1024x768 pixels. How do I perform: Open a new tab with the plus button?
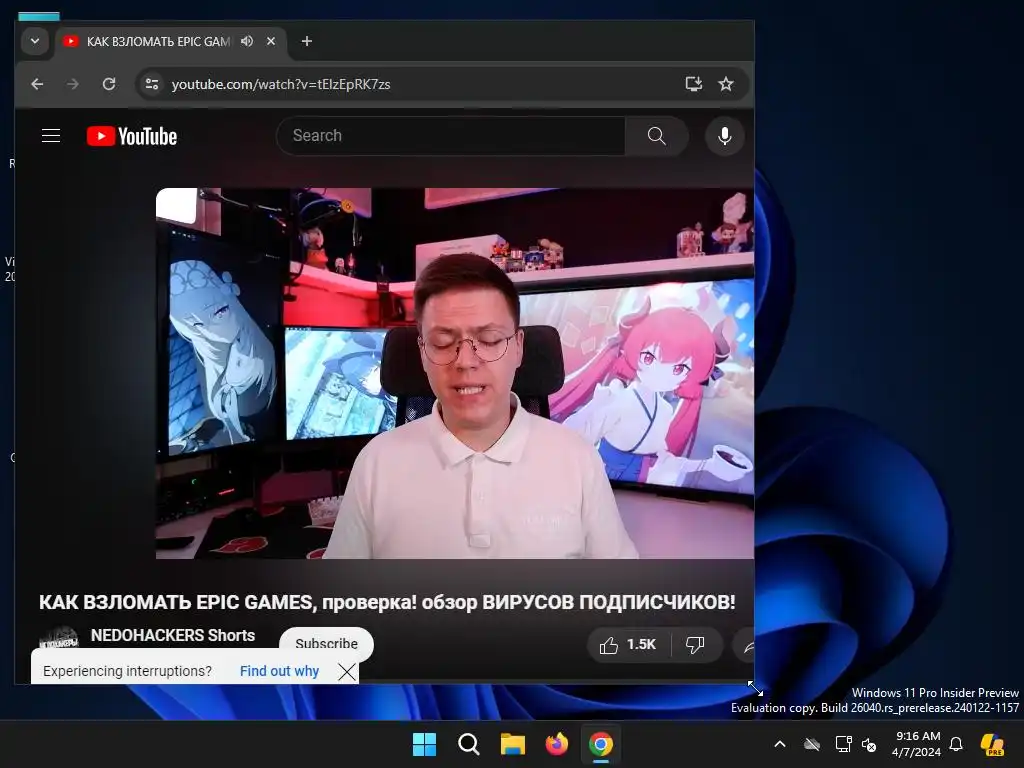(307, 41)
